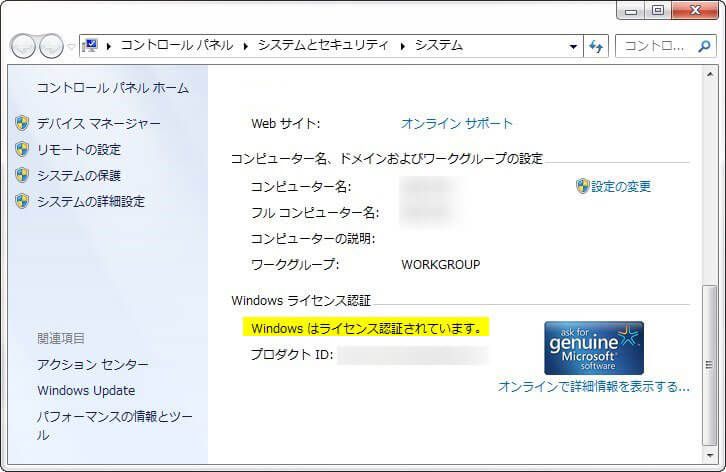Click the ask for genuine Microsoft badge
Viewport: 726px width, 472px height.
click(x=594, y=348)
